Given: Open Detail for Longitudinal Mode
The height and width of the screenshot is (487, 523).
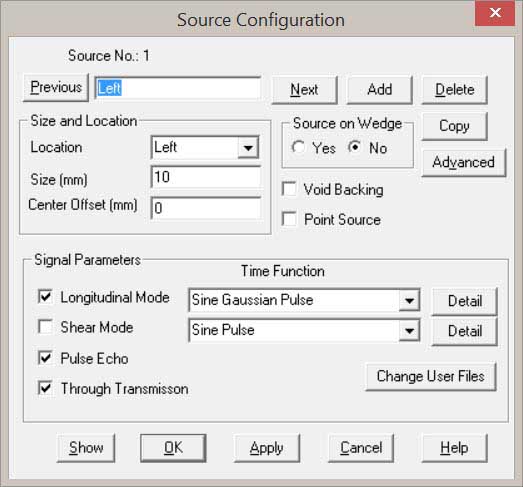Looking at the screenshot, I should point(465,301).
